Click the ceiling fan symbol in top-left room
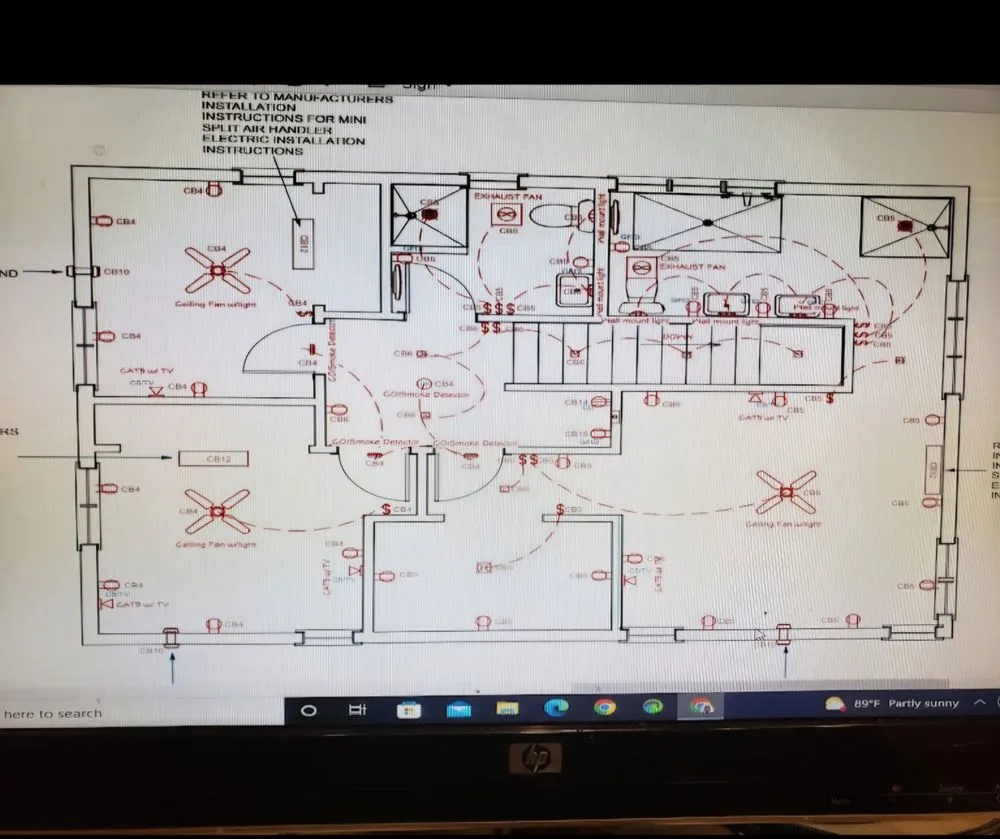This screenshot has height=839, width=1000. point(217,271)
